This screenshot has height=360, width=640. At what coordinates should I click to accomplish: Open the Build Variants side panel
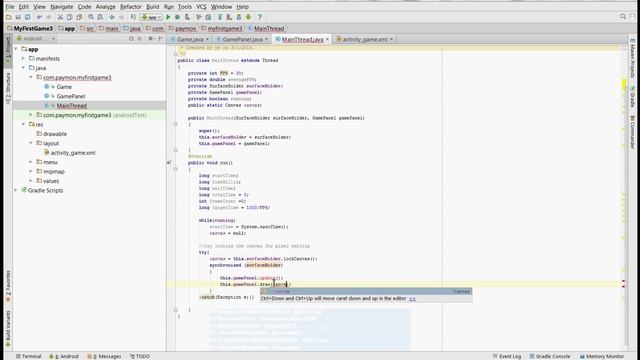8,329
